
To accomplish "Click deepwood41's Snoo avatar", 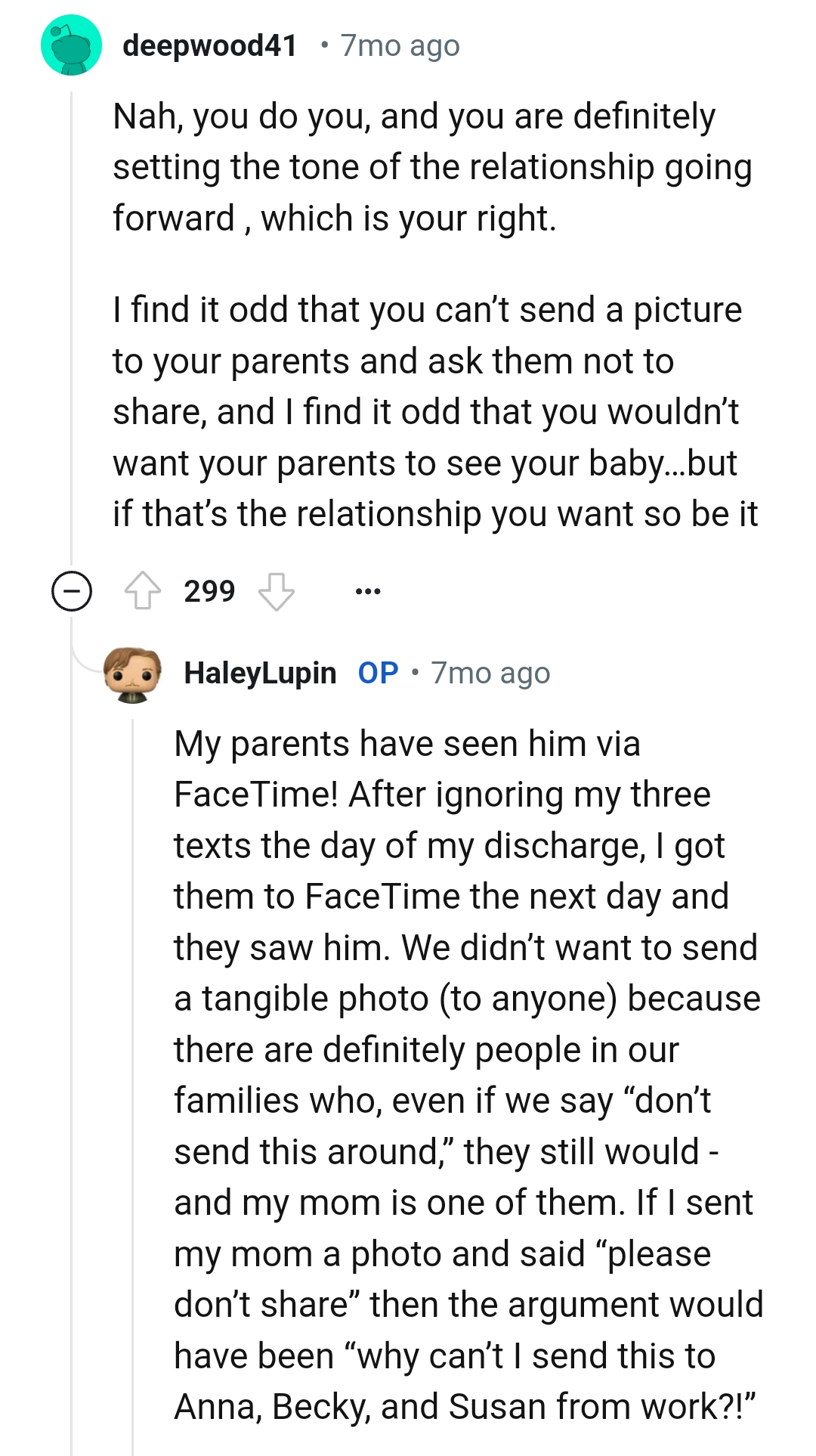I will (71, 47).
